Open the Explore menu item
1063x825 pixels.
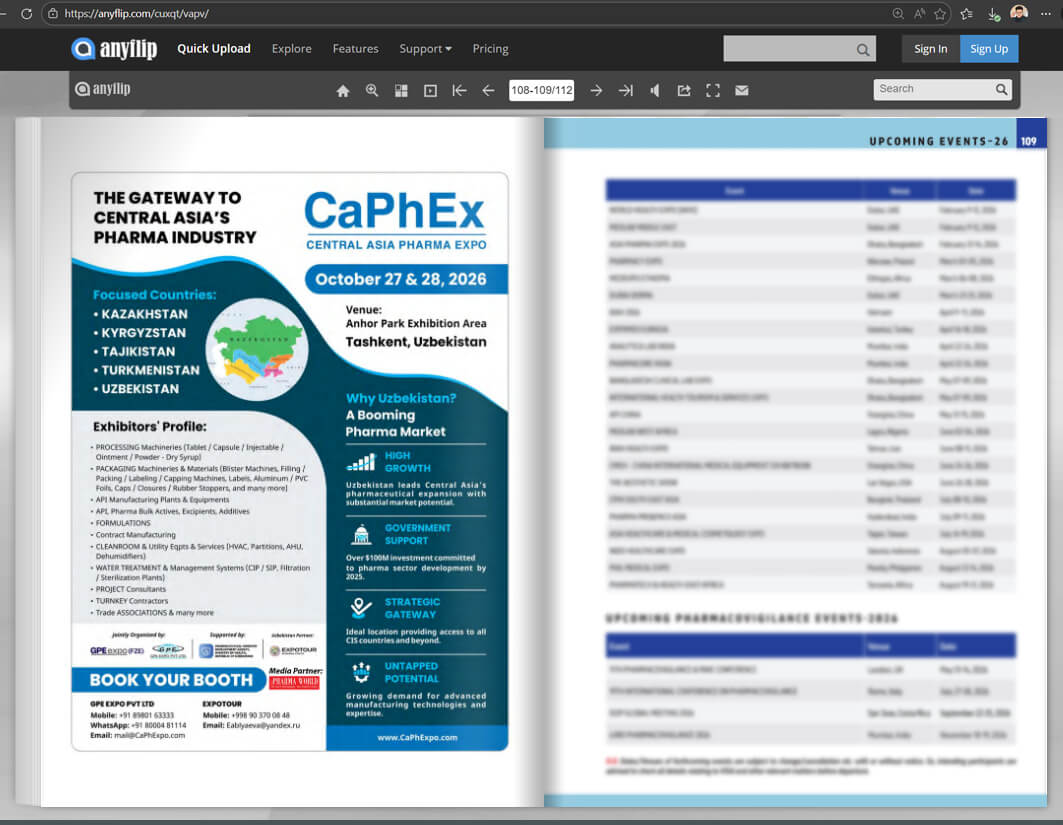[291, 49]
